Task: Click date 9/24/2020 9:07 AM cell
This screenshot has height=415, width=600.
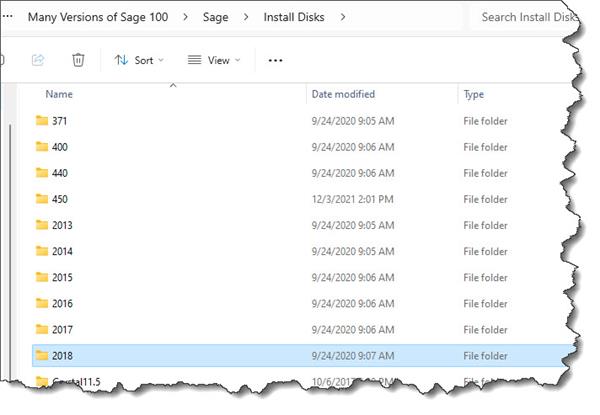Action: click(x=353, y=355)
